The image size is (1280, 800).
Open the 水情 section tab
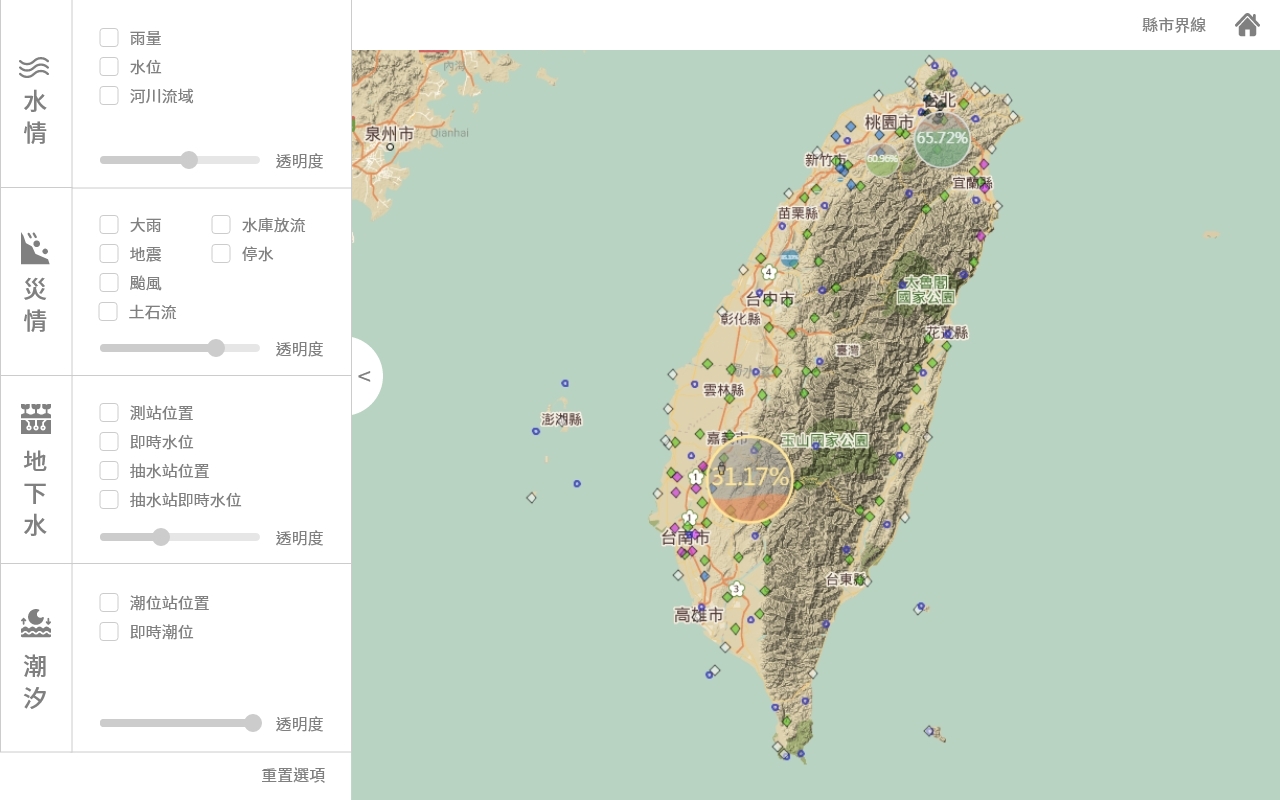pos(36,94)
